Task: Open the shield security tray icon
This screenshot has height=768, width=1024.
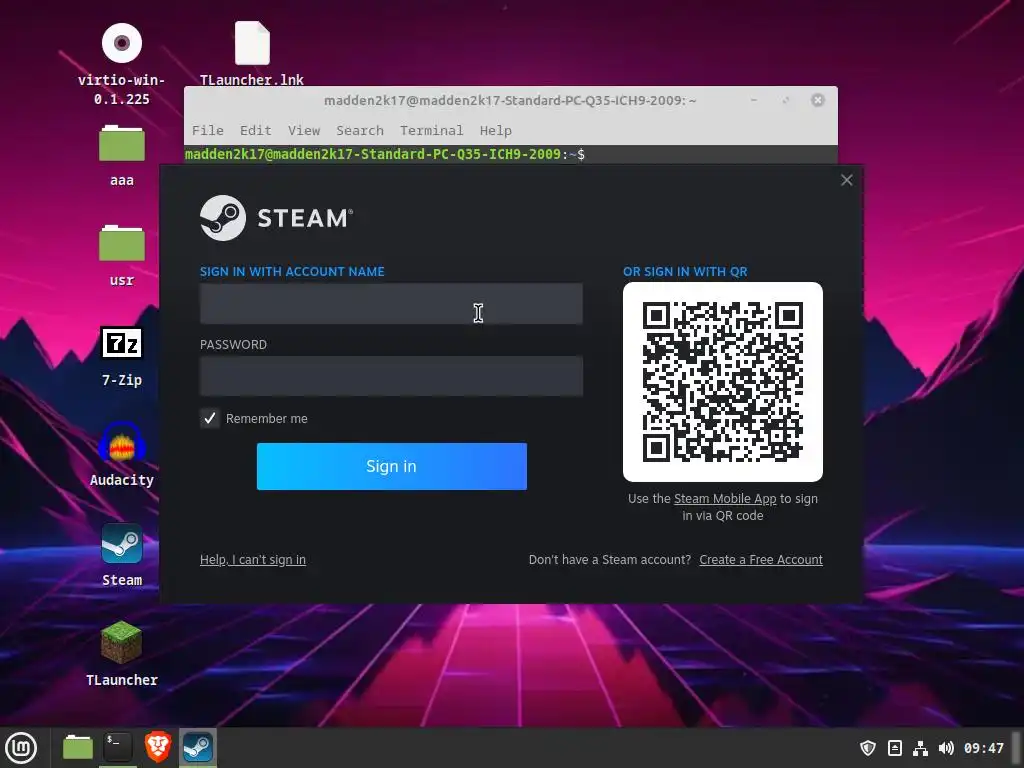Action: pos(867,748)
